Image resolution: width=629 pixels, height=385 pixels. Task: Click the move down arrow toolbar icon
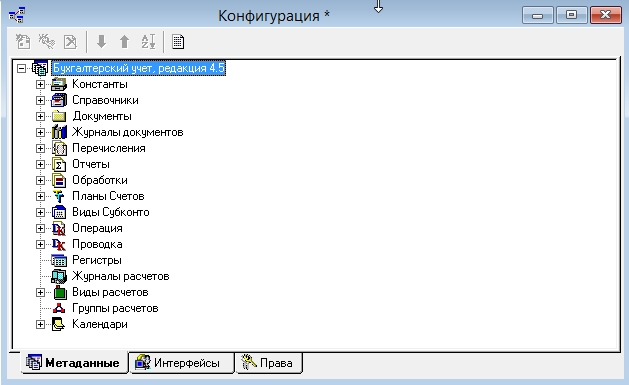(101, 41)
